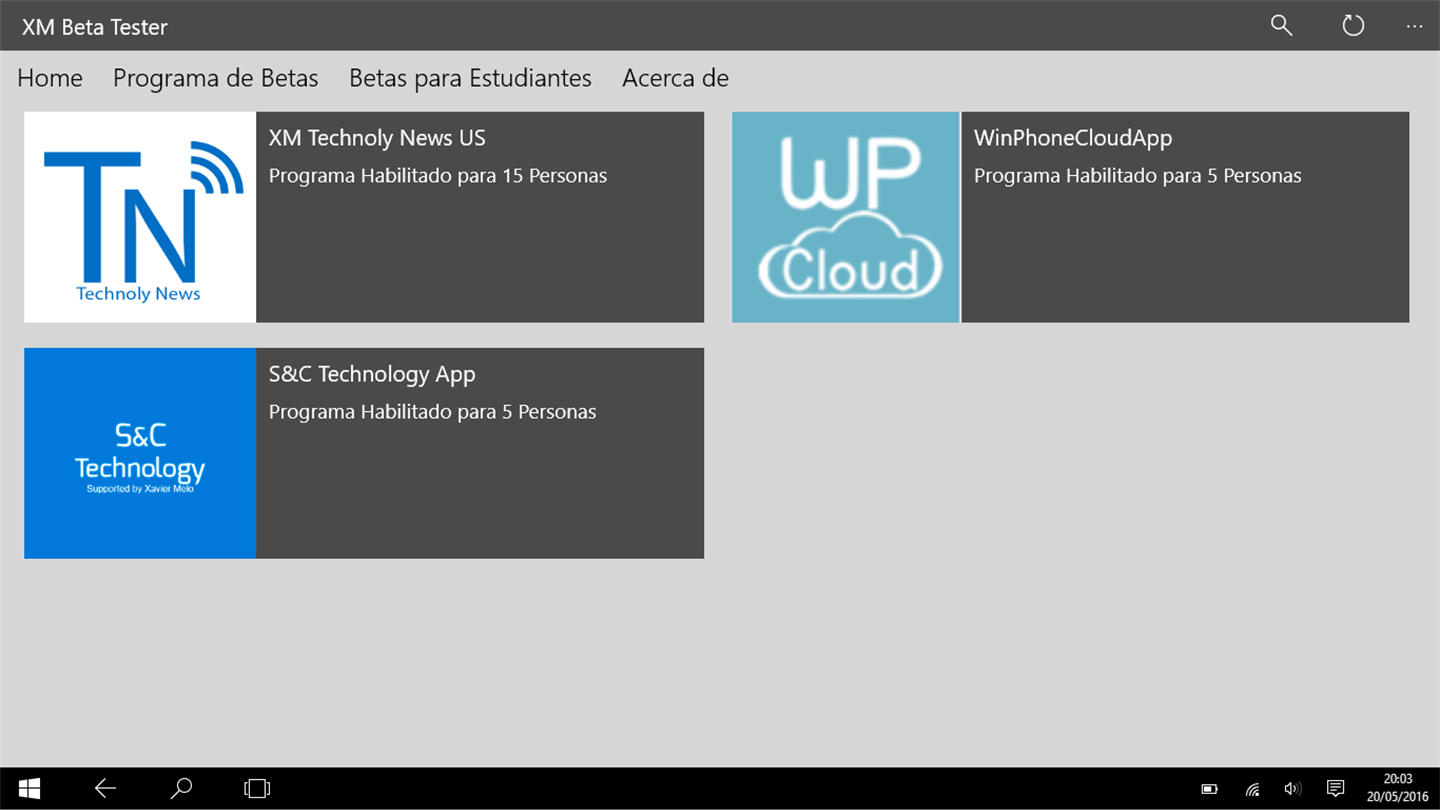Viewport: 1440px width, 810px height.
Task: Open taskbar search (Cortana) icon
Action: tap(181, 788)
